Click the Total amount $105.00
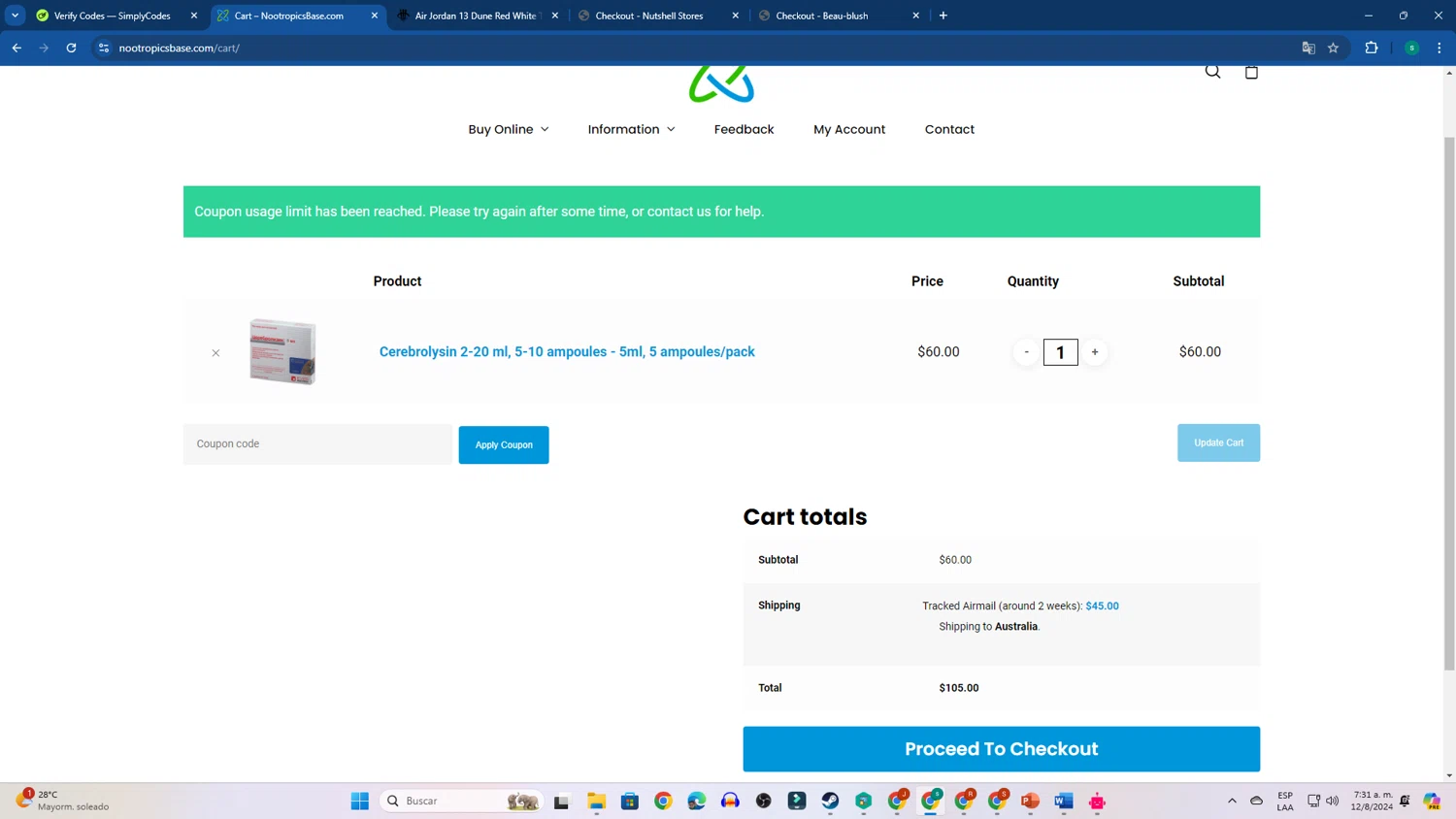Image resolution: width=1456 pixels, height=819 pixels. [959, 688]
